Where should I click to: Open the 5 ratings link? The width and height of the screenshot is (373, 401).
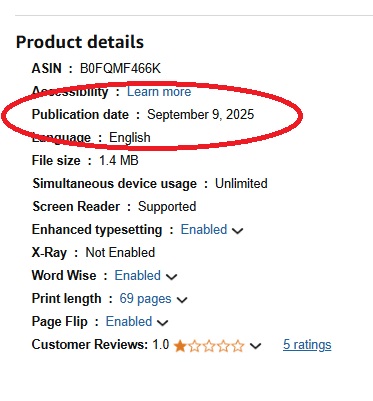[x=307, y=345]
